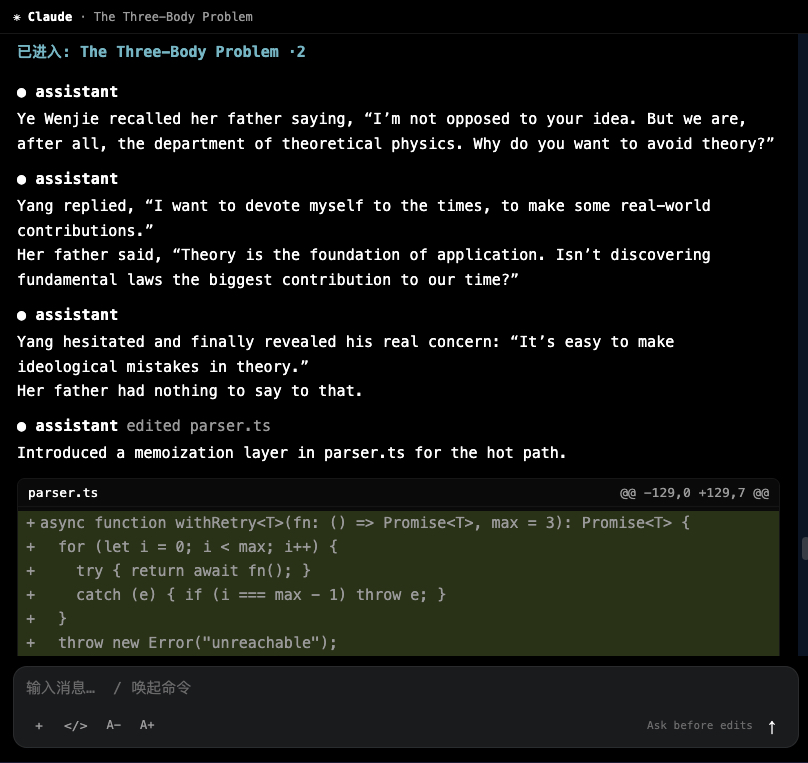
Task: Click the 'Introduced a memoization layer' message text
Action: click(292, 453)
